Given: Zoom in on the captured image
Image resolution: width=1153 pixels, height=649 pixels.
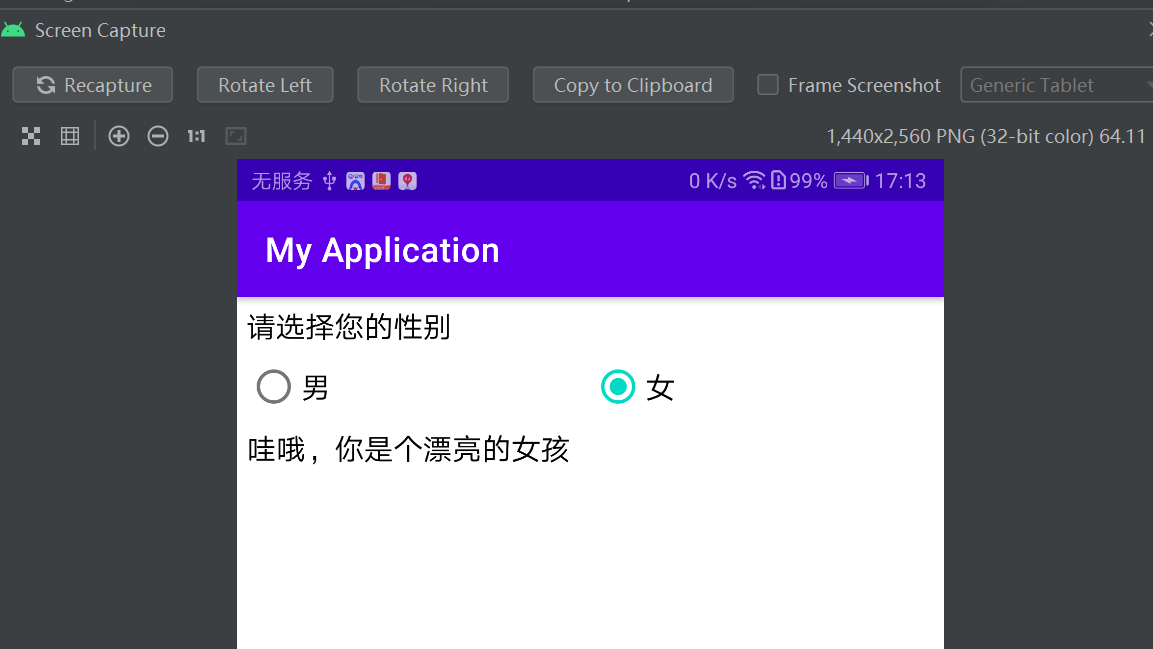Looking at the screenshot, I should [118, 136].
